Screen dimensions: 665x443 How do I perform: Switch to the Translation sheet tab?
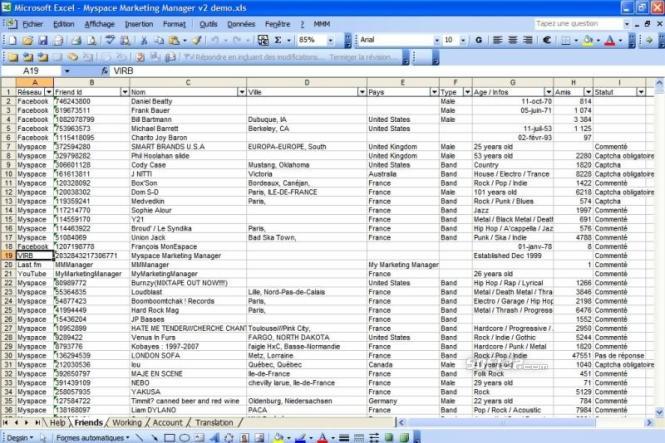click(x=214, y=423)
